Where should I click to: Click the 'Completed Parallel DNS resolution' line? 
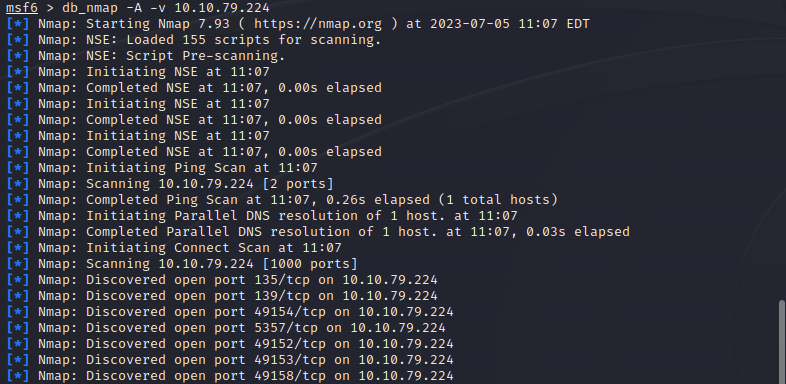318,232
